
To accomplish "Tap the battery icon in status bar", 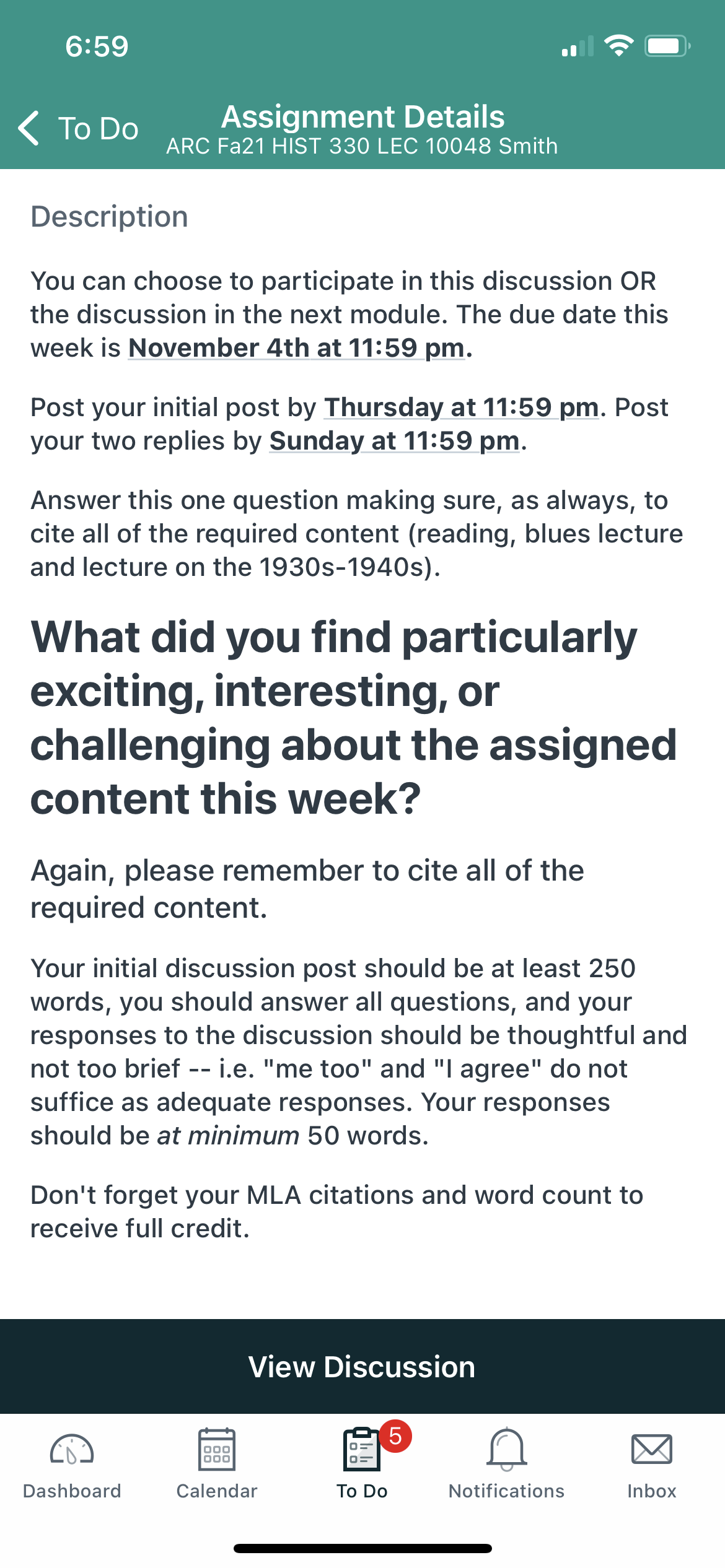I will coord(668,46).
